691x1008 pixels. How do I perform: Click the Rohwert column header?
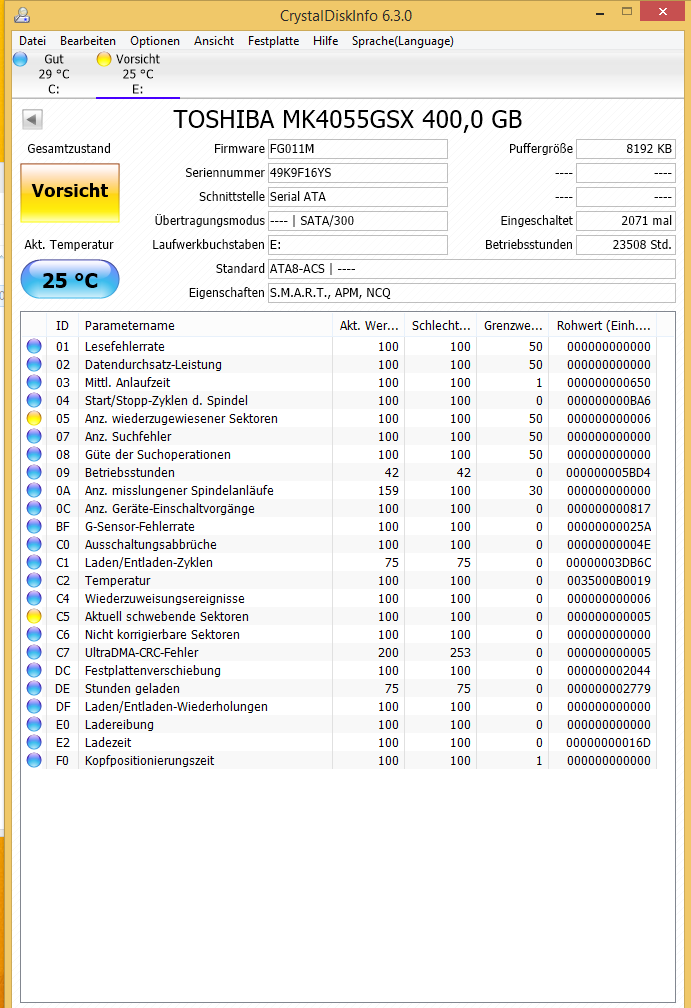click(x=603, y=326)
